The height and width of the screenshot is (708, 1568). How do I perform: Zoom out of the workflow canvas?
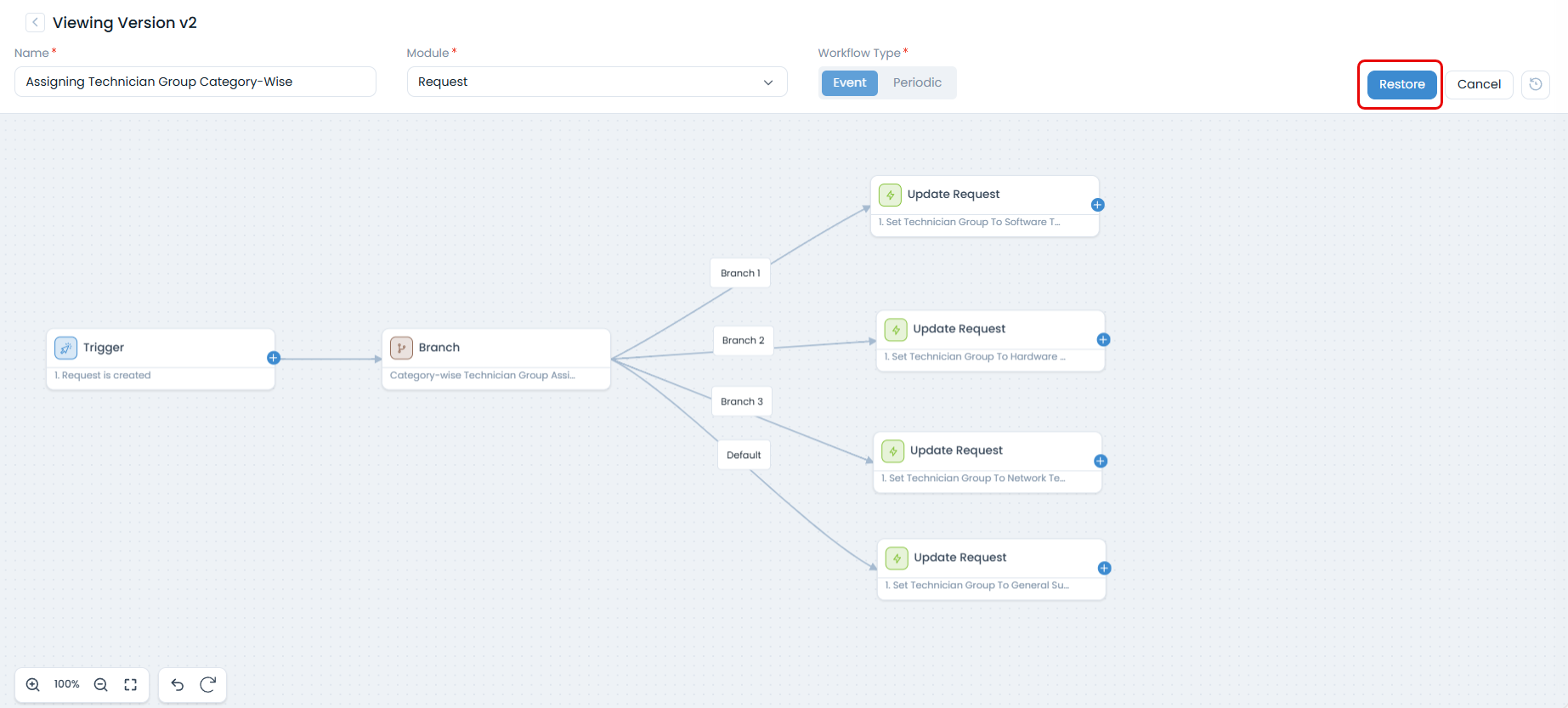[x=100, y=685]
